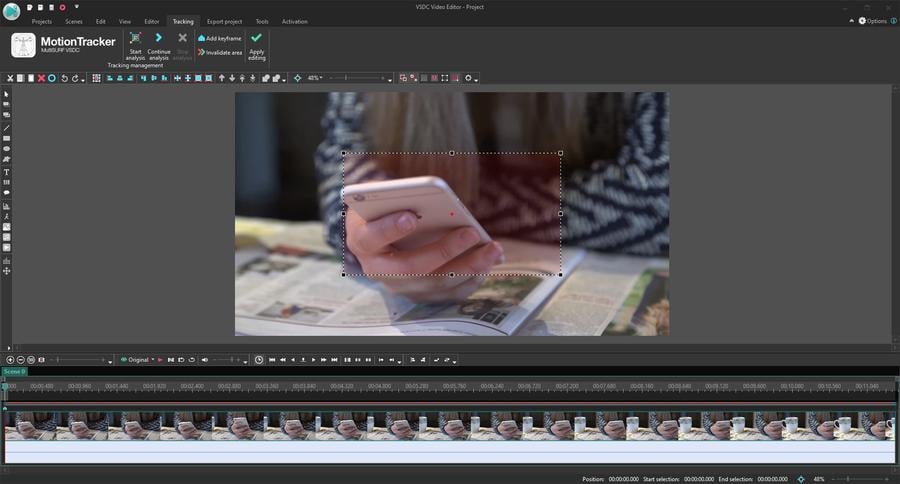Screen dimensions: 900x484
Task: Click the Start analysis icon
Action: [135, 38]
